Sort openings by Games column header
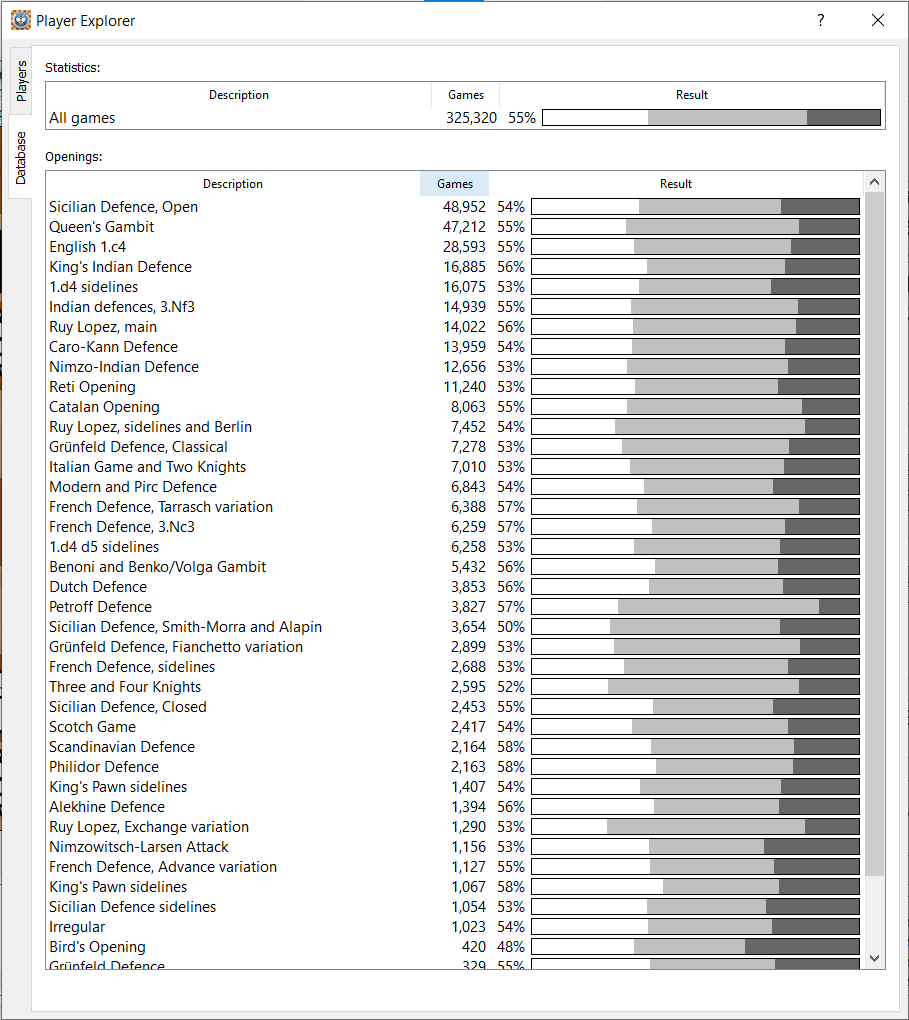Screen dimensions: 909x1020 click(455, 184)
